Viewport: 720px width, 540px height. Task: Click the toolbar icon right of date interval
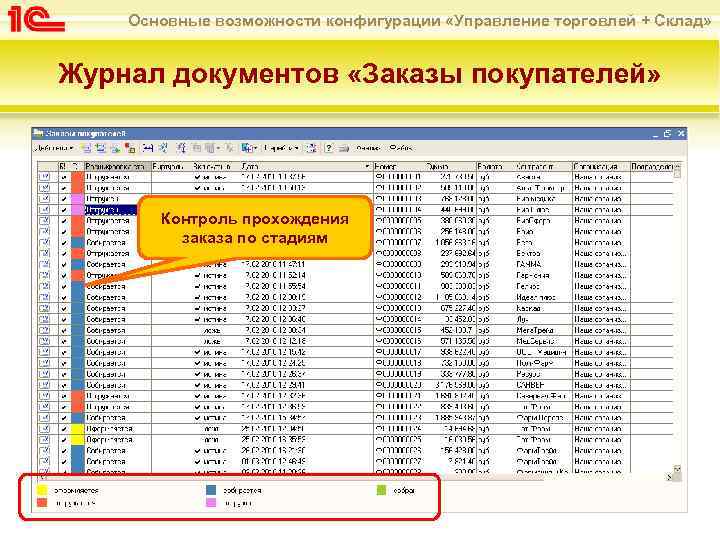coord(163,148)
